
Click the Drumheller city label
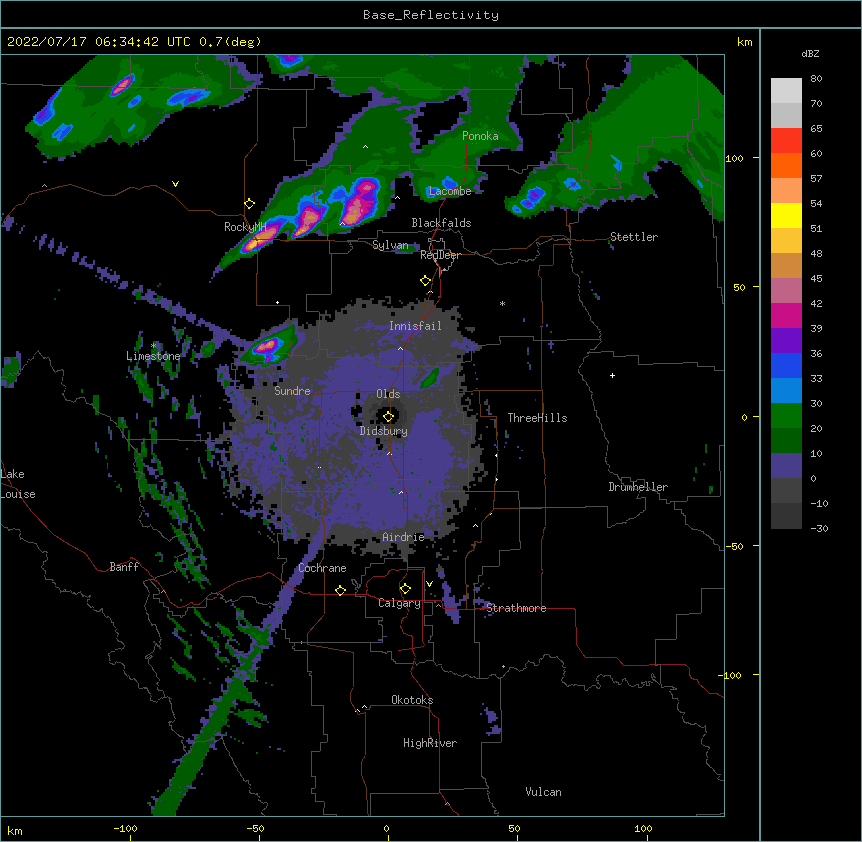pos(638,487)
